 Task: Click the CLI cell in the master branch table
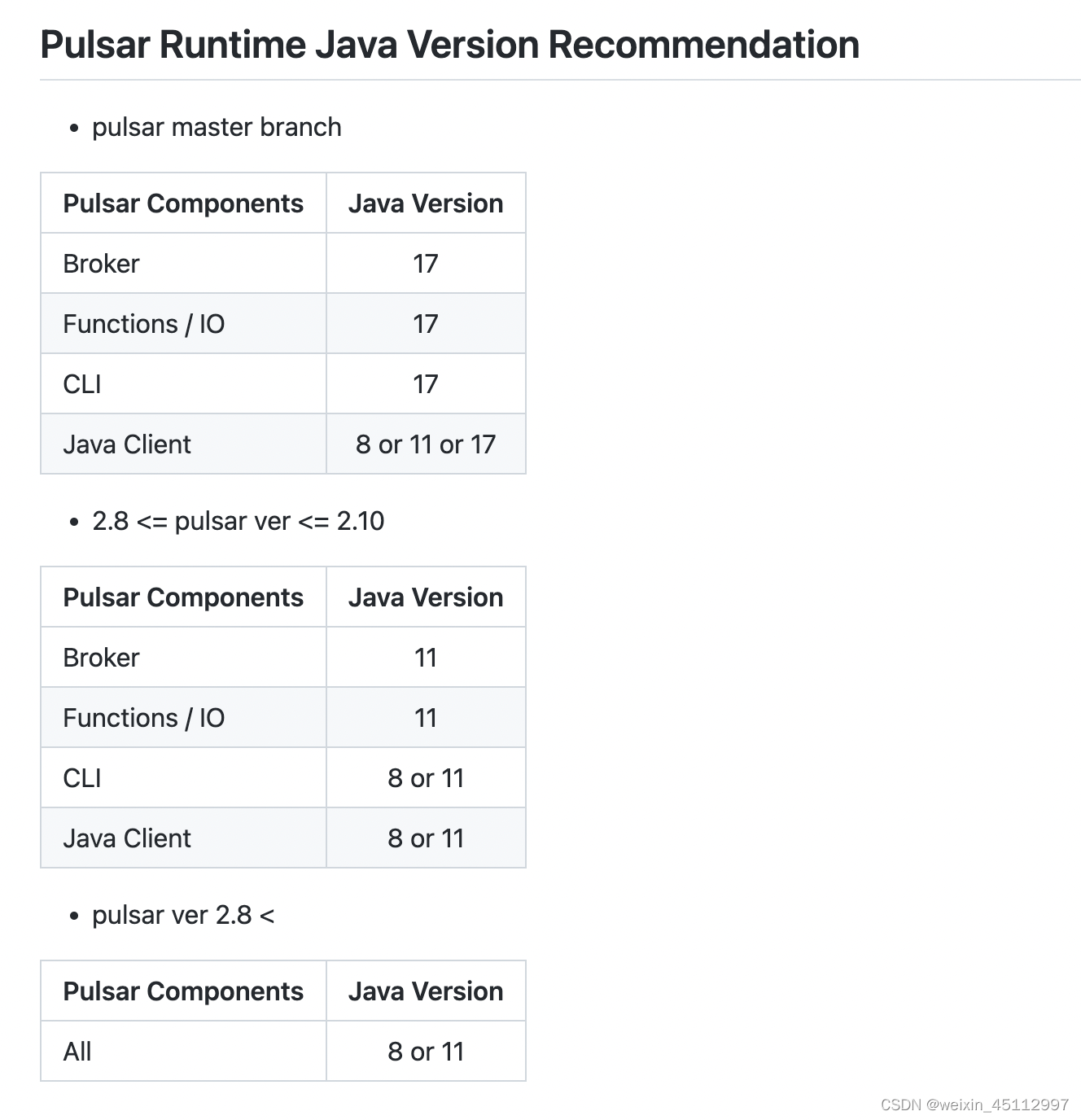click(82, 384)
